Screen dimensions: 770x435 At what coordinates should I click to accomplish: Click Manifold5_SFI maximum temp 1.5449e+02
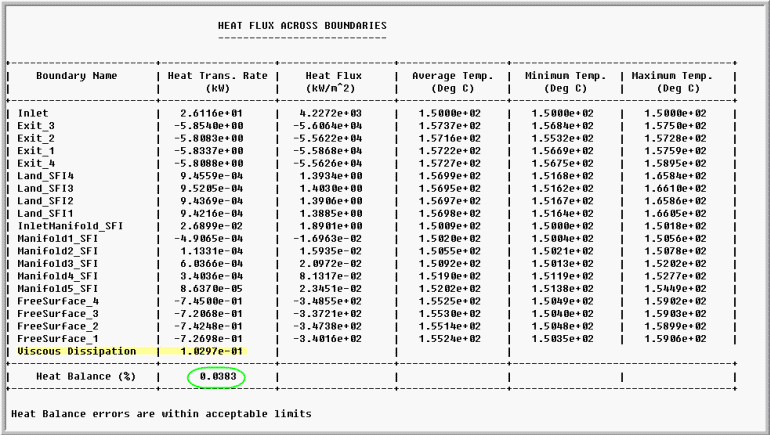[x=675, y=289]
